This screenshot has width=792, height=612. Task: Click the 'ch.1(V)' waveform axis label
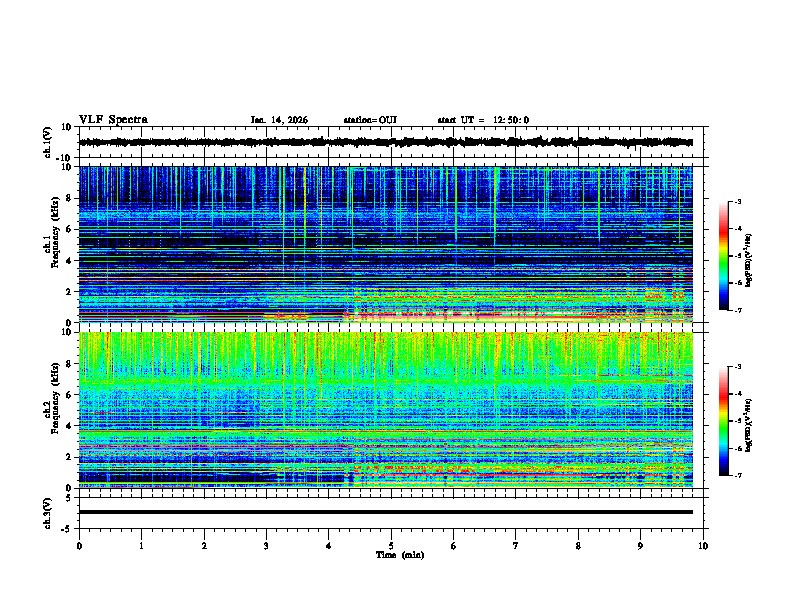point(48,142)
